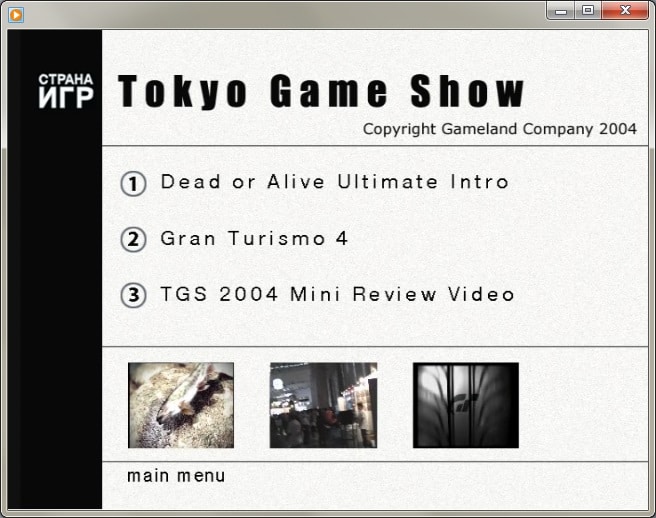The width and height of the screenshot is (656, 518).
Task: Open TGS 2004 Mini Review Video
Action: [x=337, y=294]
